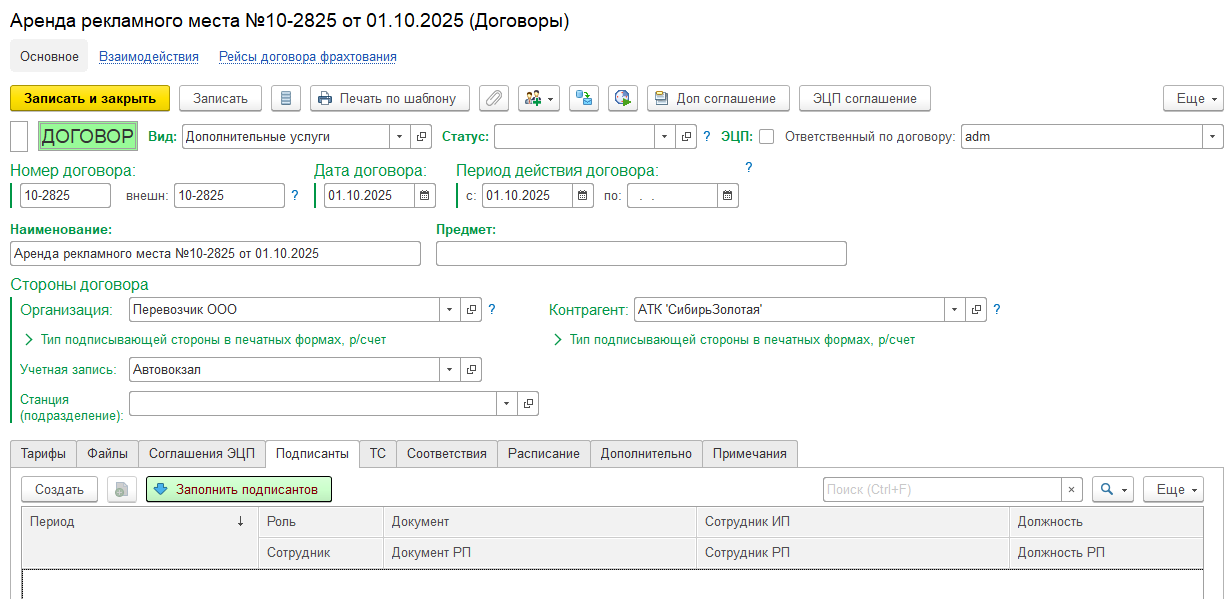Viewport: 1232px width, 599px height.
Task: Click the open-form icon next to Контрагент
Action: (x=977, y=310)
